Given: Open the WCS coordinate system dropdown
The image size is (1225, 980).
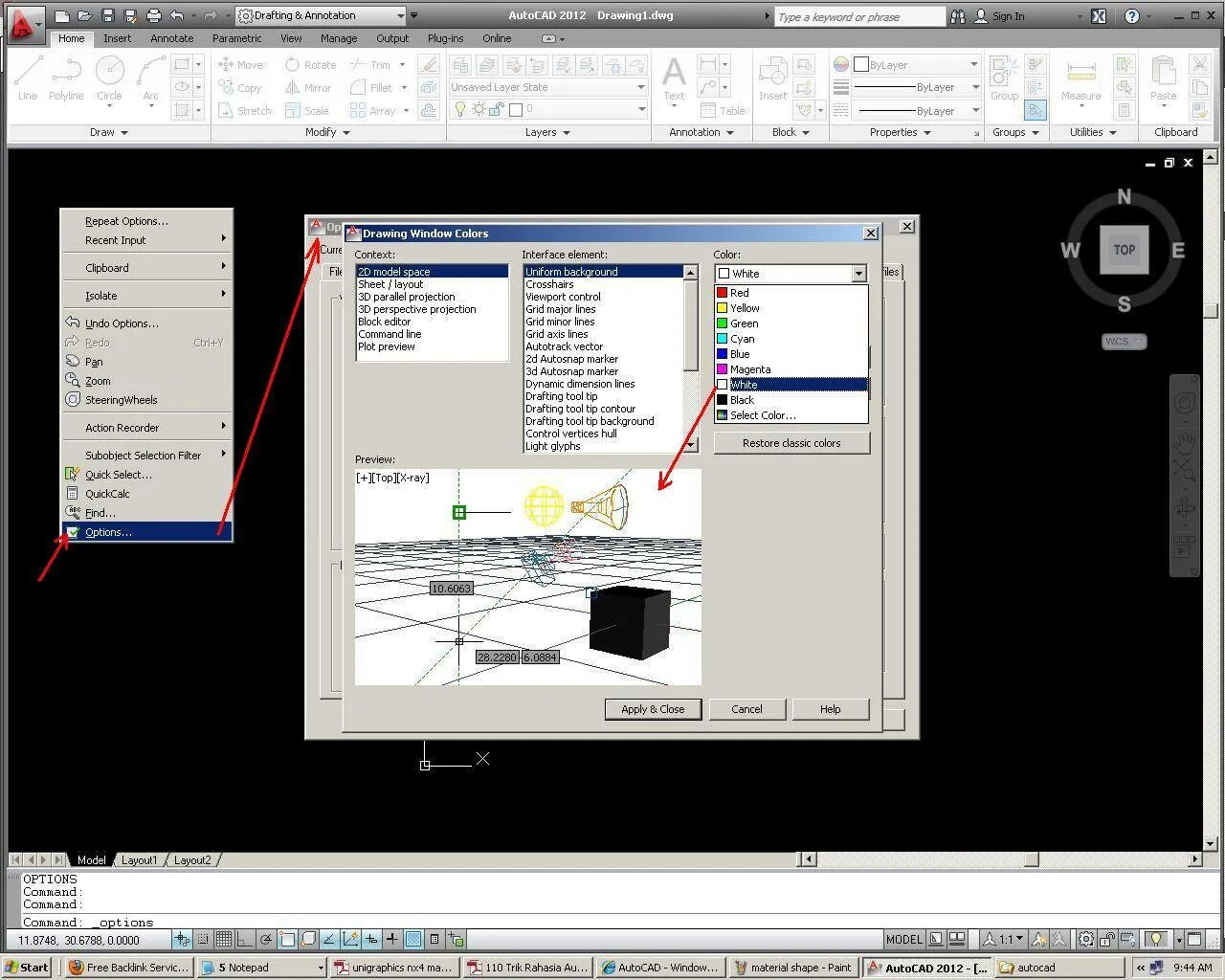Looking at the screenshot, I should (1124, 342).
